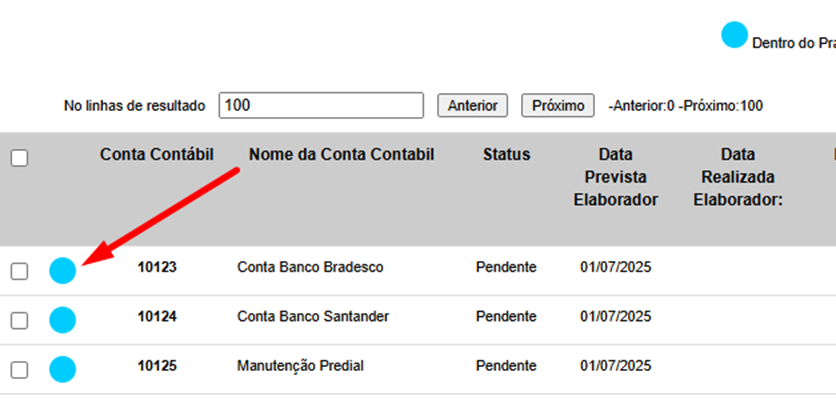Image resolution: width=836 pixels, height=400 pixels.
Task: Click blue status circle for account 10125
Action: pyautogui.click(x=63, y=369)
